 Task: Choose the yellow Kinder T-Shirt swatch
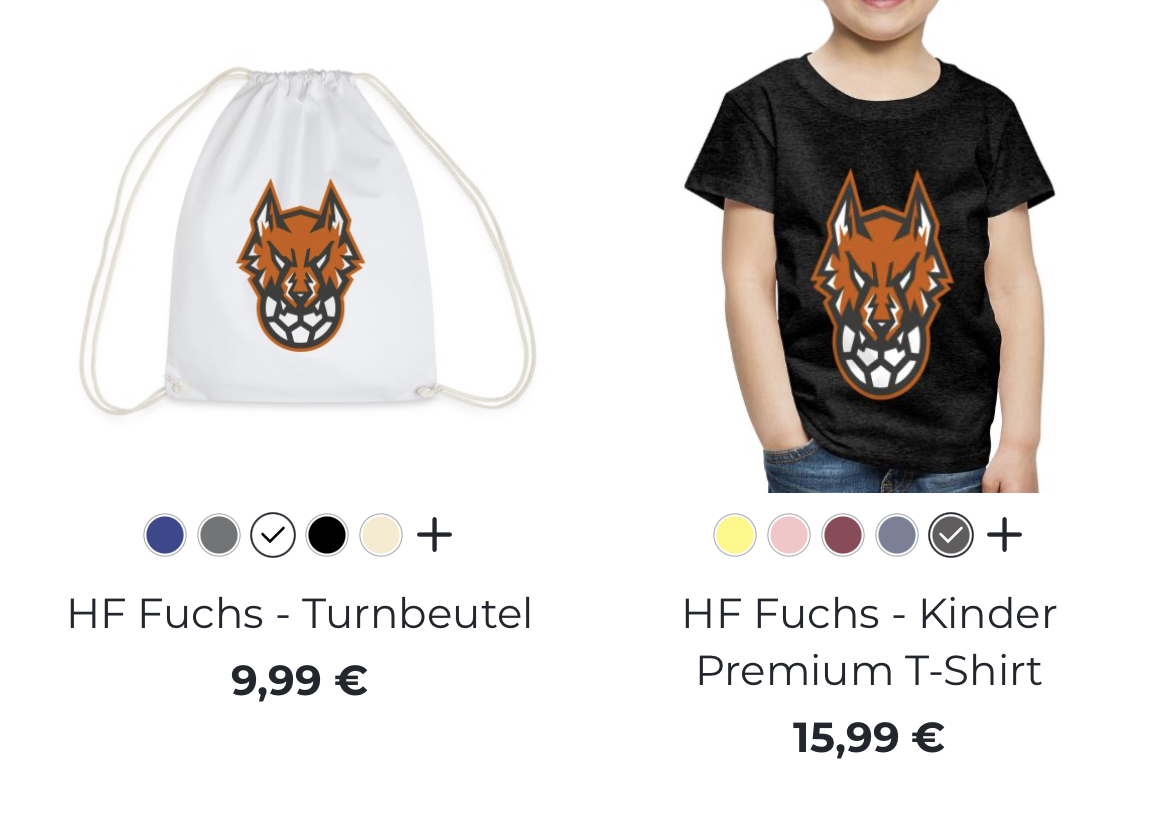coord(735,535)
